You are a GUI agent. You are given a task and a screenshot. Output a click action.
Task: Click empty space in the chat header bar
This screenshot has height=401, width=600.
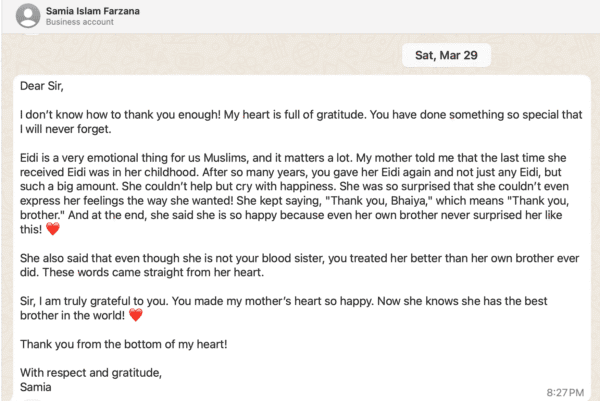point(364,16)
